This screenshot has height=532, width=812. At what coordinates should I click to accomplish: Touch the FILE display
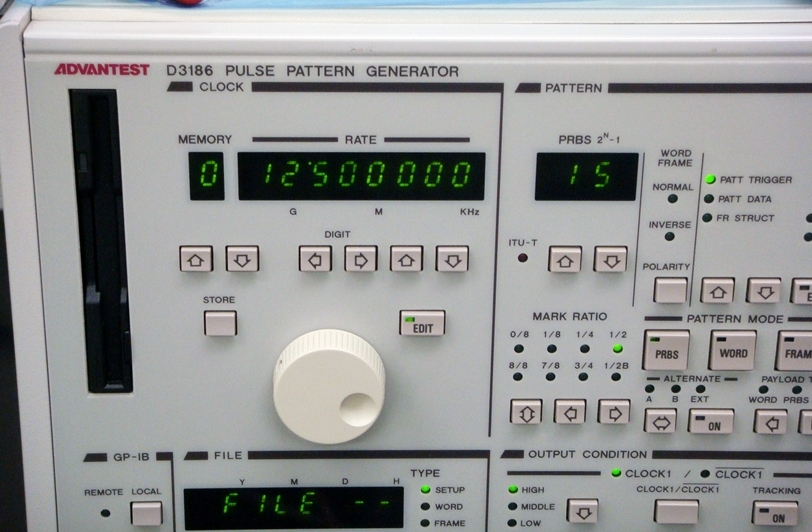pos(293,508)
